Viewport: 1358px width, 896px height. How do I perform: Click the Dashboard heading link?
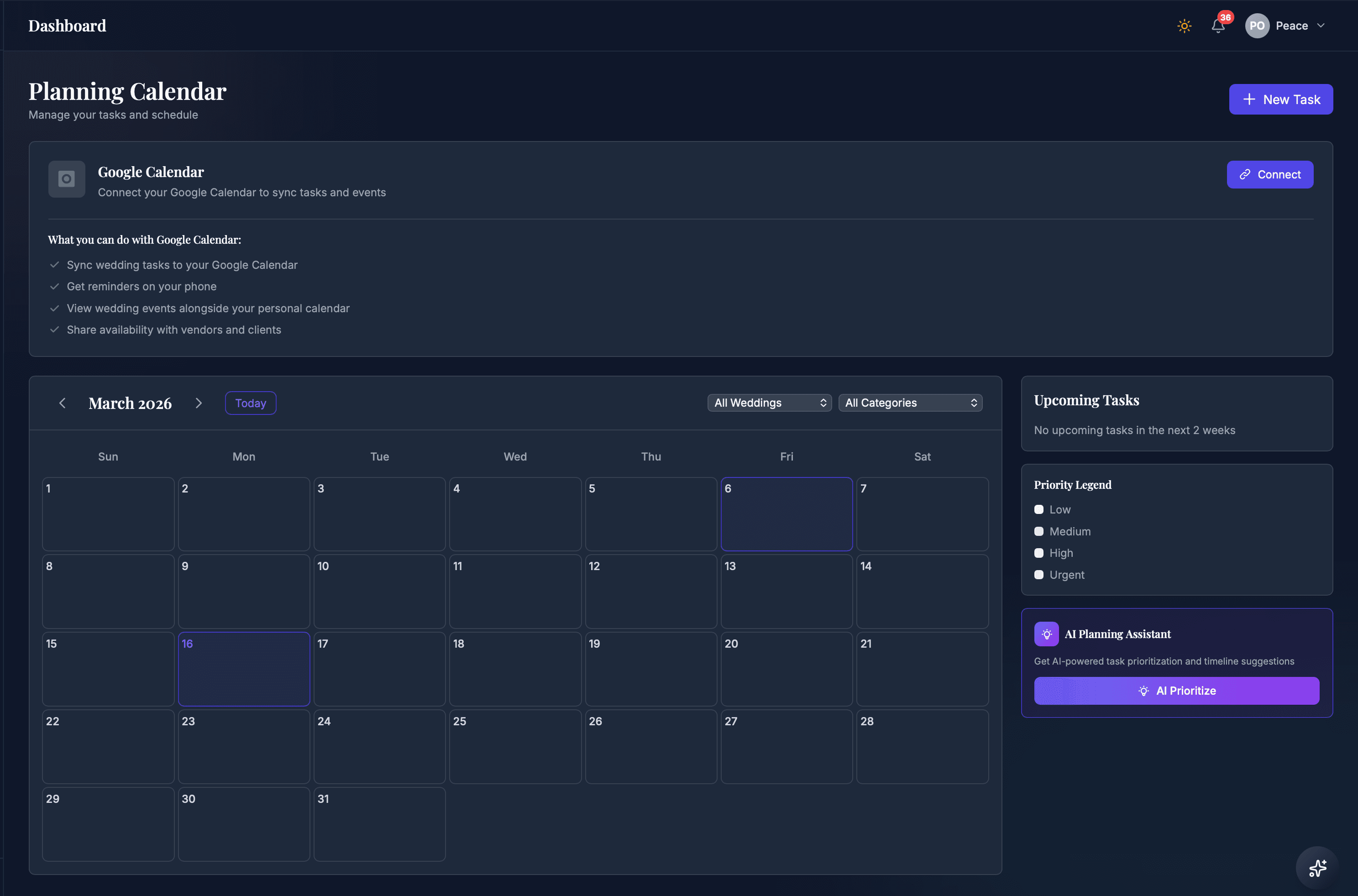[67, 26]
